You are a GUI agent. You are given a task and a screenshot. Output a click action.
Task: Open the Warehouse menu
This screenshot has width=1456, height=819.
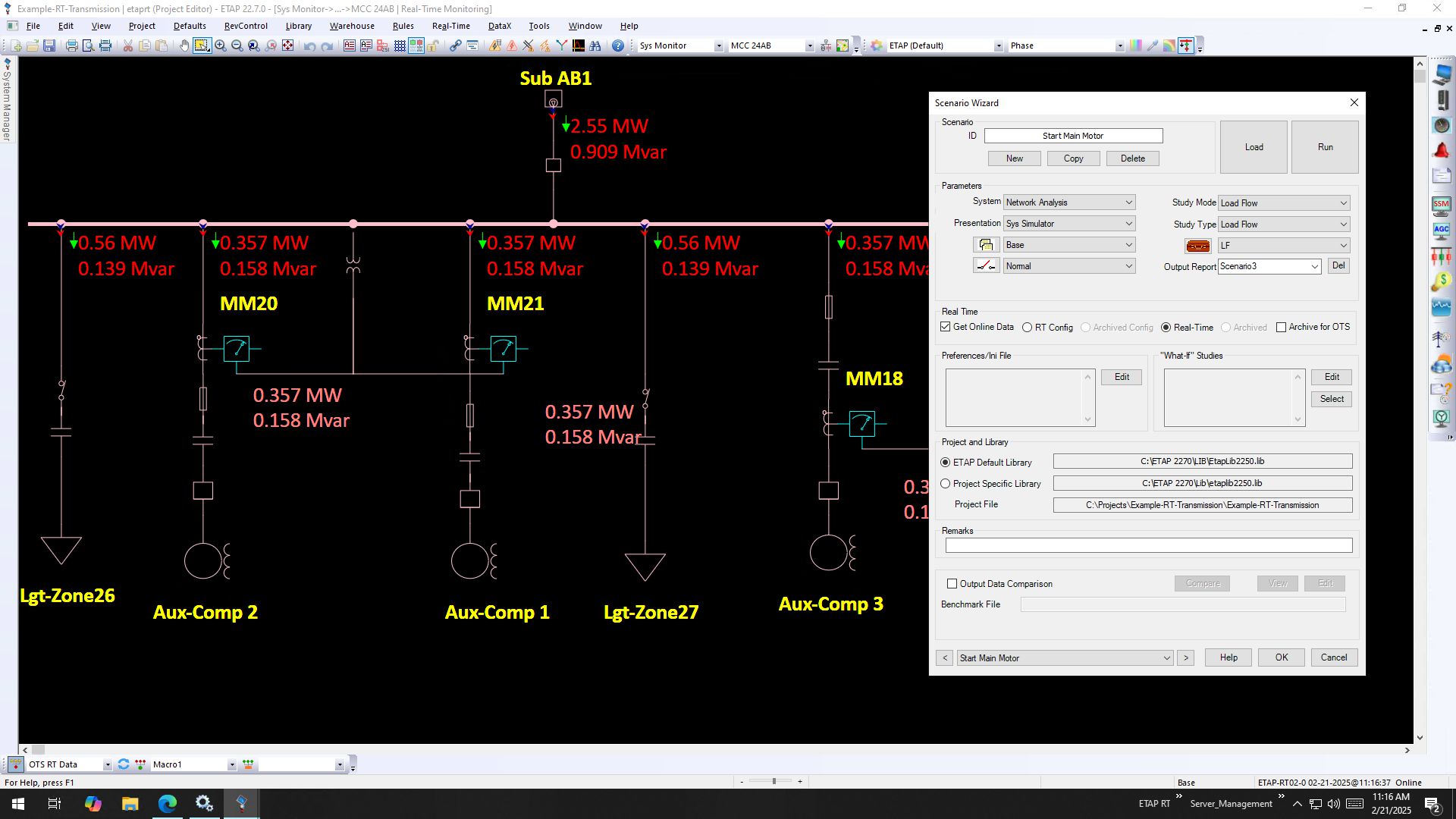point(351,25)
